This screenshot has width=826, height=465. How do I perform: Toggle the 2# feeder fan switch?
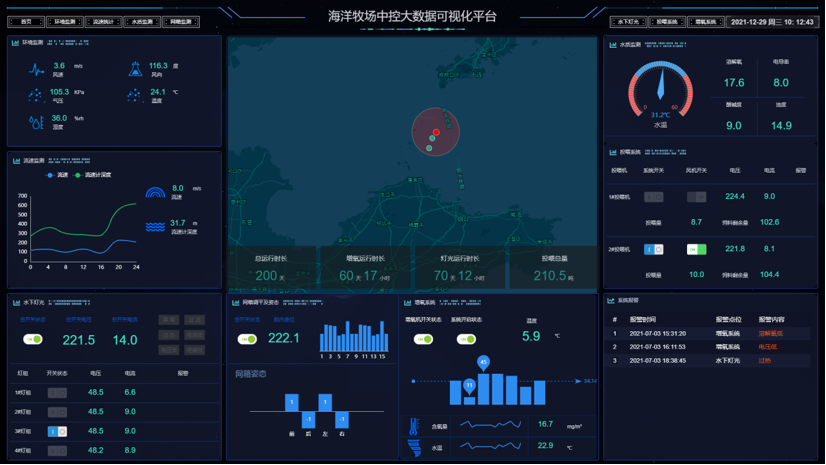696,249
